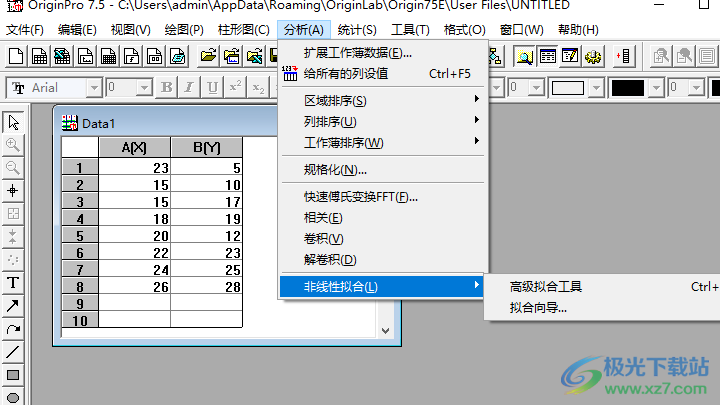This screenshot has width=720, height=405.
Task: Open the Script Window toolbar icon
Action: 570,56
